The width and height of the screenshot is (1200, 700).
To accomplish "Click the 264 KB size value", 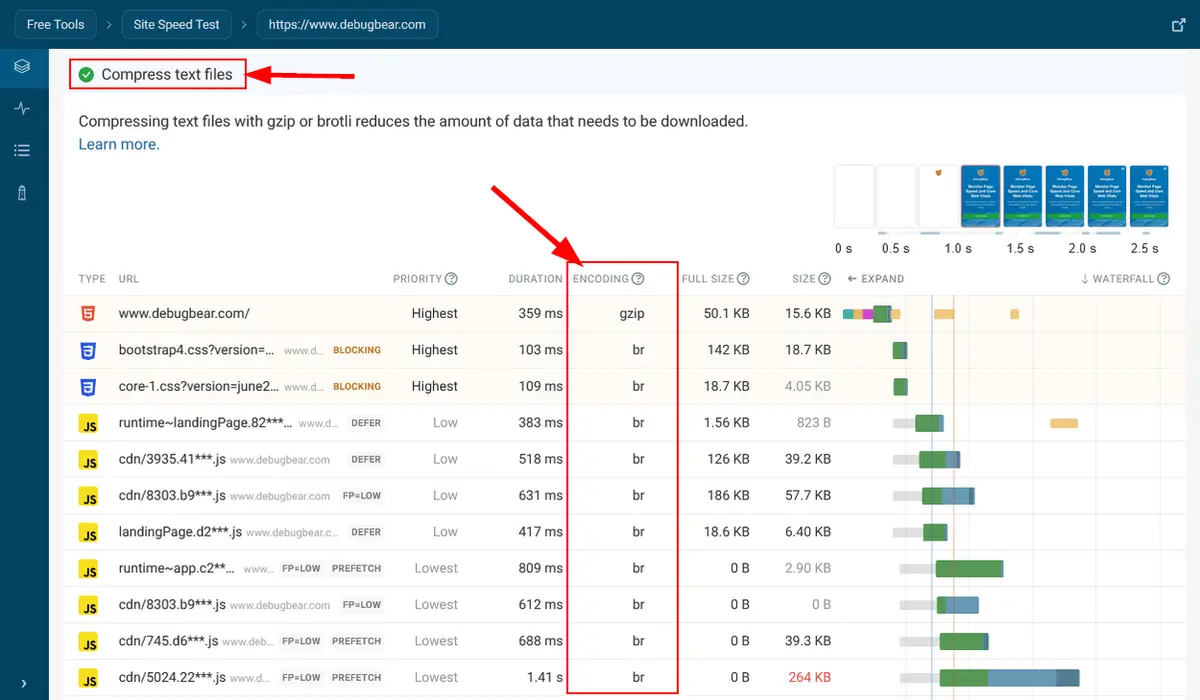I will (x=810, y=677).
